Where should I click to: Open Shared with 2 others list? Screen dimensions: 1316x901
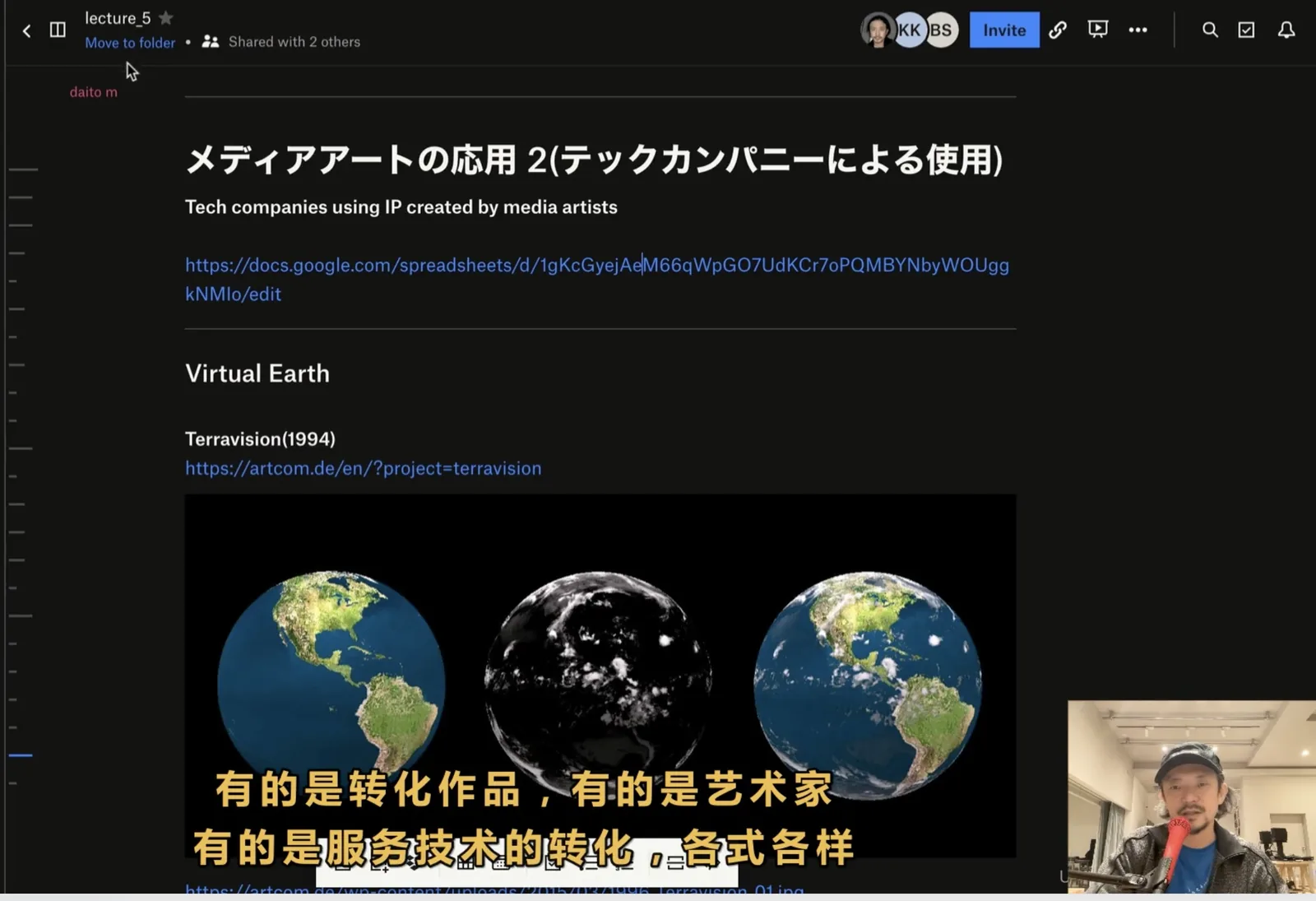(281, 42)
